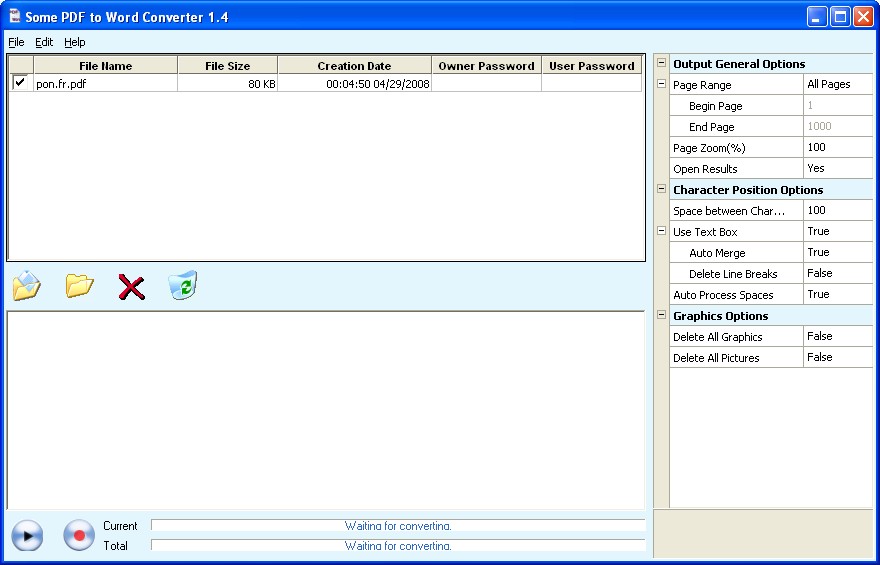This screenshot has height=565, width=880.
Task: Click the Space between Char... property label
Action: tap(729, 212)
